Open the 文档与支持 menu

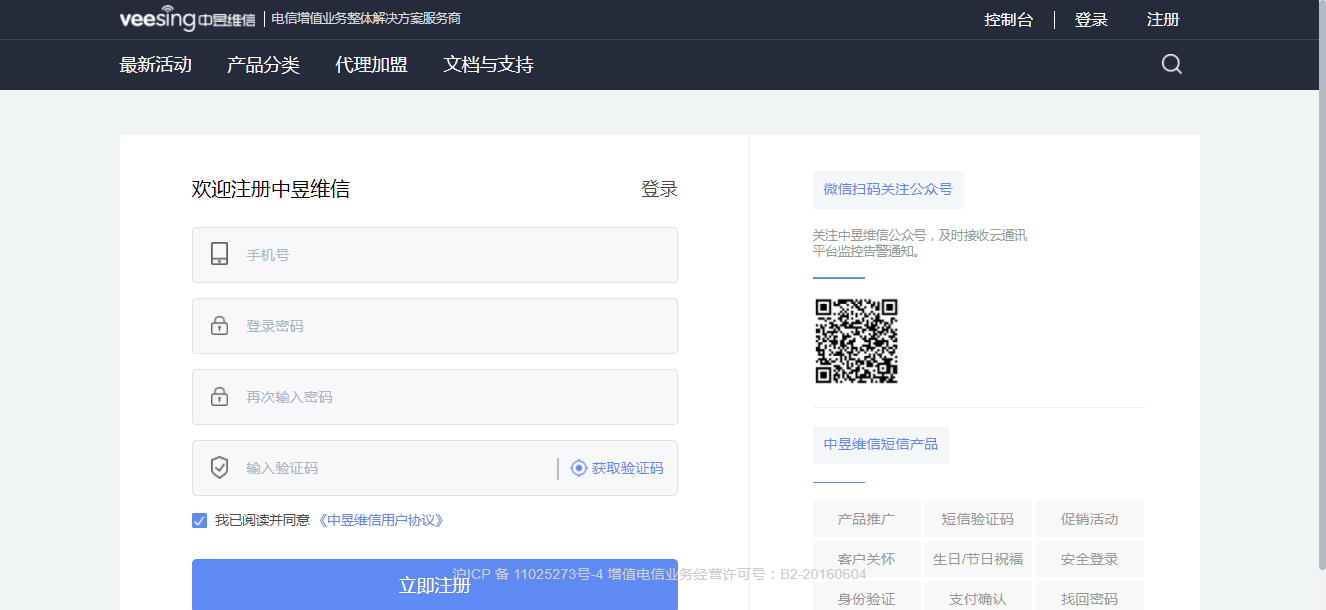click(488, 65)
